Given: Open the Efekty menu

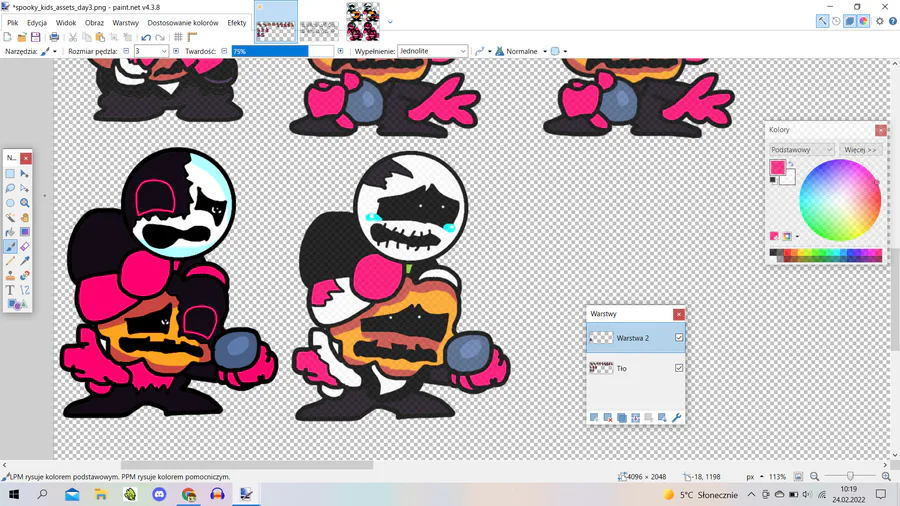Looking at the screenshot, I should tap(236, 22).
